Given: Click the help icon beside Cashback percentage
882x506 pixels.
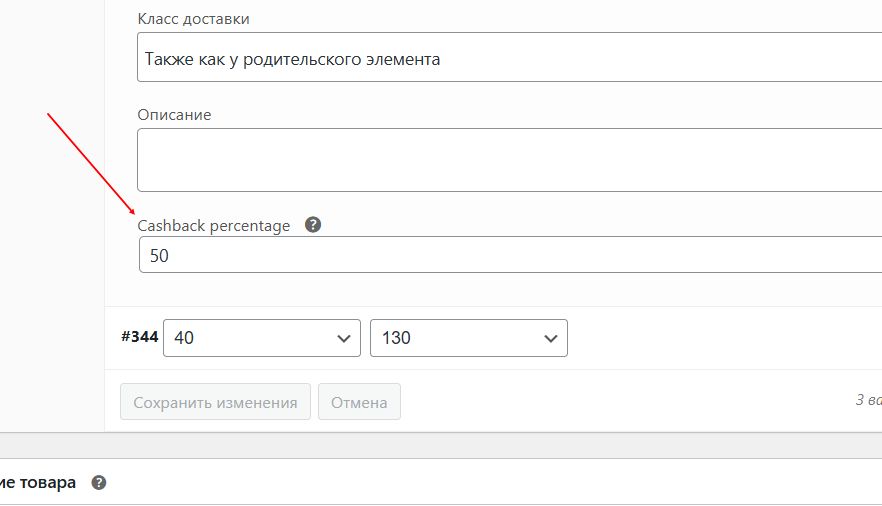Looking at the screenshot, I should click(313, 225).
